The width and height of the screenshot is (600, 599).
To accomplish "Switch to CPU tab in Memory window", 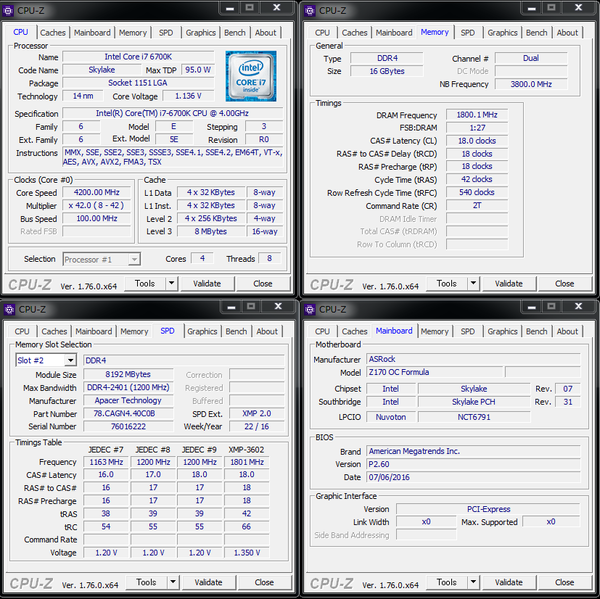I will pyautogui.click(x=322, y=33).
